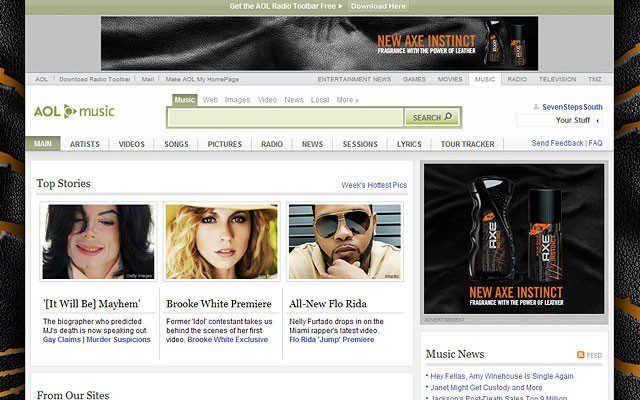Read Amy Winehouse Is Single Again story
The width and height of the screenshot is (640, 400).
pos(502,376)
